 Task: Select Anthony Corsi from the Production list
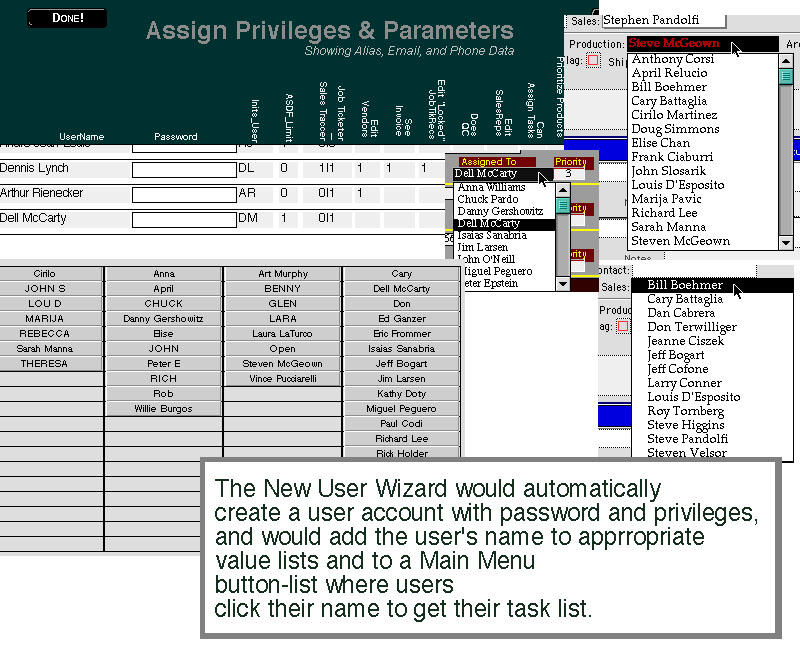pos(675,58)
